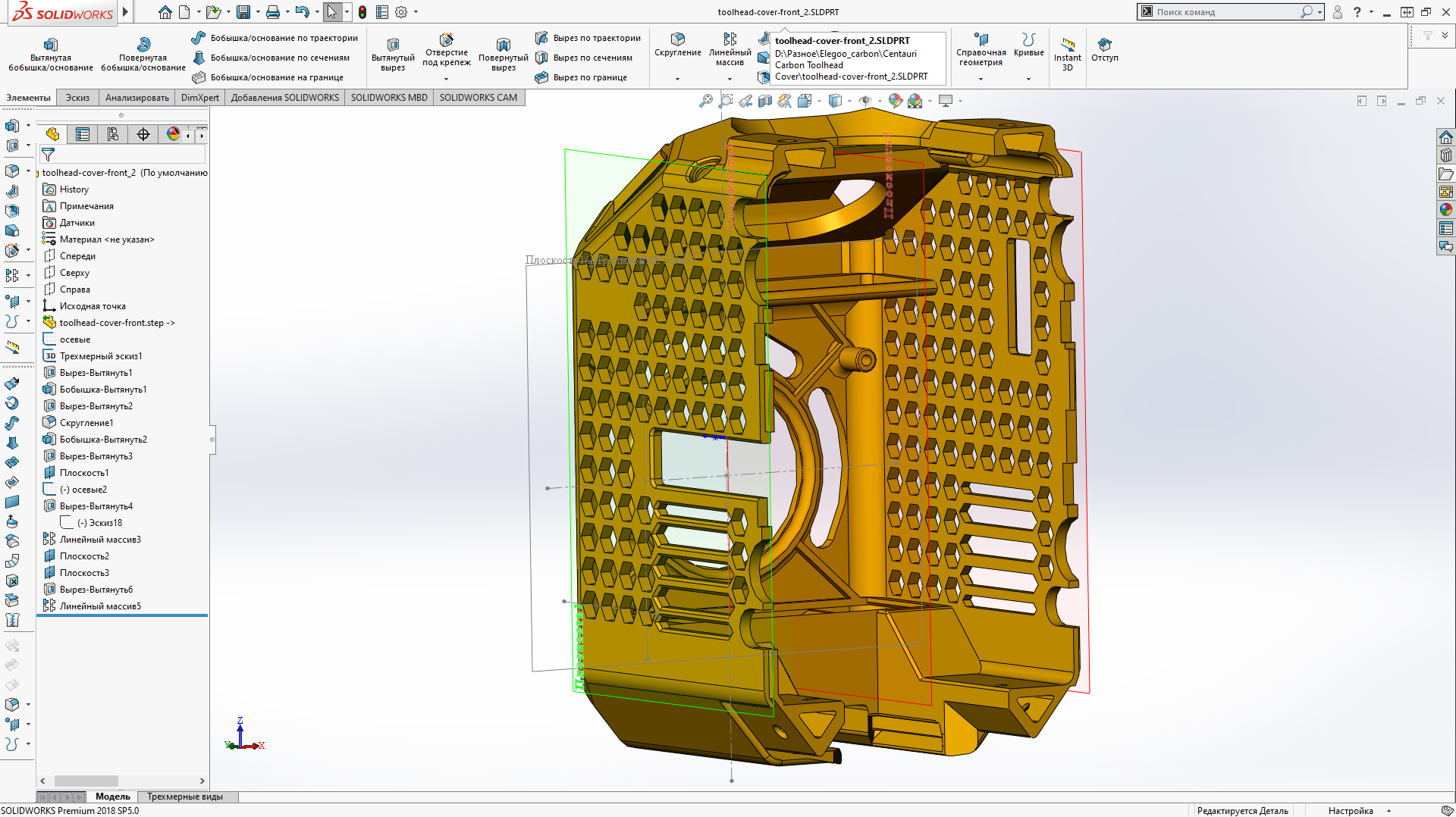Switch to DimXpert tab
The image size is (1456, 817).
tap(200, 98)
